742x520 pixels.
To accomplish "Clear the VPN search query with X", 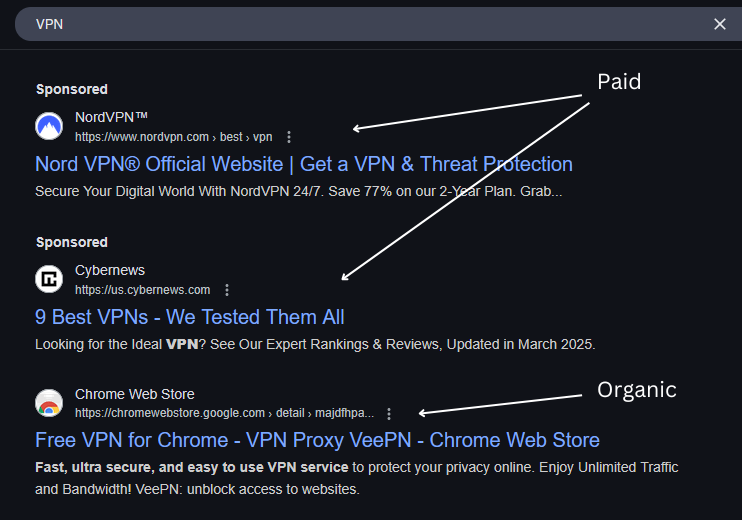I will click(x=720, y=24).
